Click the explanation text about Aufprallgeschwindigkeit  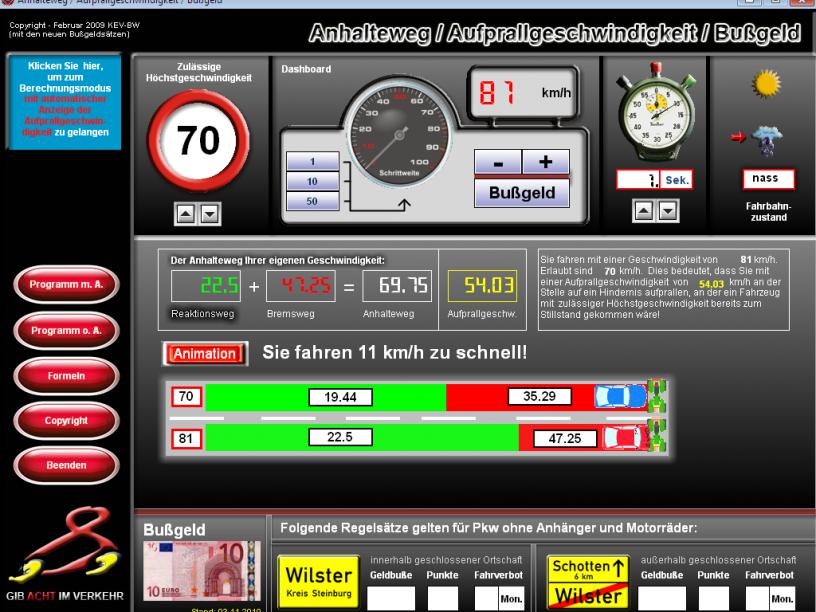point(664,287)
